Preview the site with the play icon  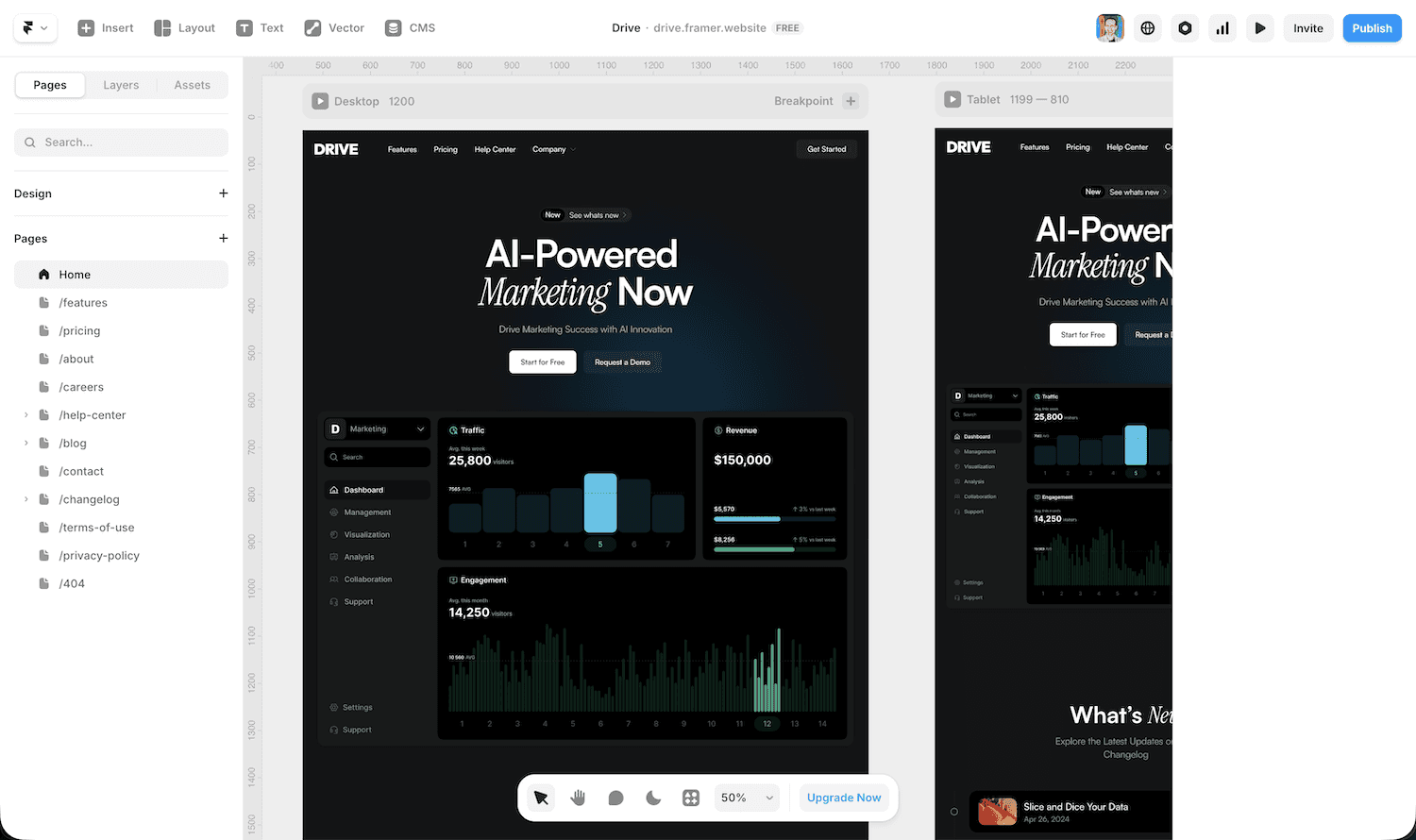(x=1260, y=28)
